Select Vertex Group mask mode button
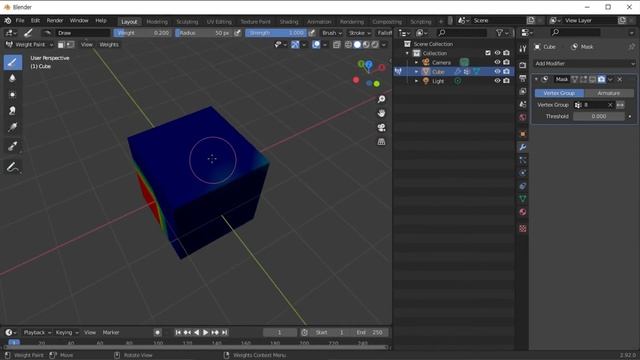This screenshot has width=640, height=360. (559, 93)
